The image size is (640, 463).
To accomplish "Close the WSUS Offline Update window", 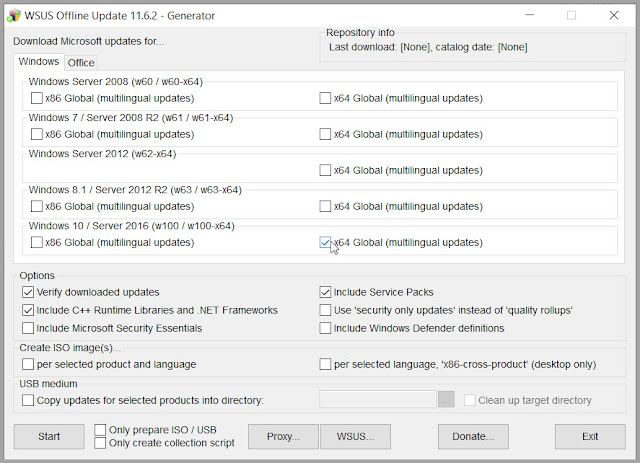I will point(614,15).
